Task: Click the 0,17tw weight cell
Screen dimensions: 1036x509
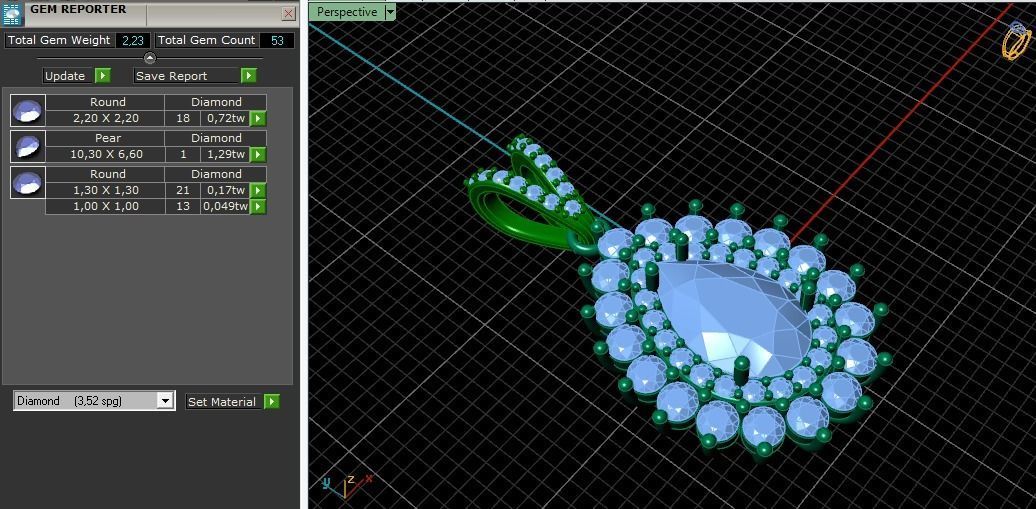Action: pyautogui.click(x=225, y=190)
